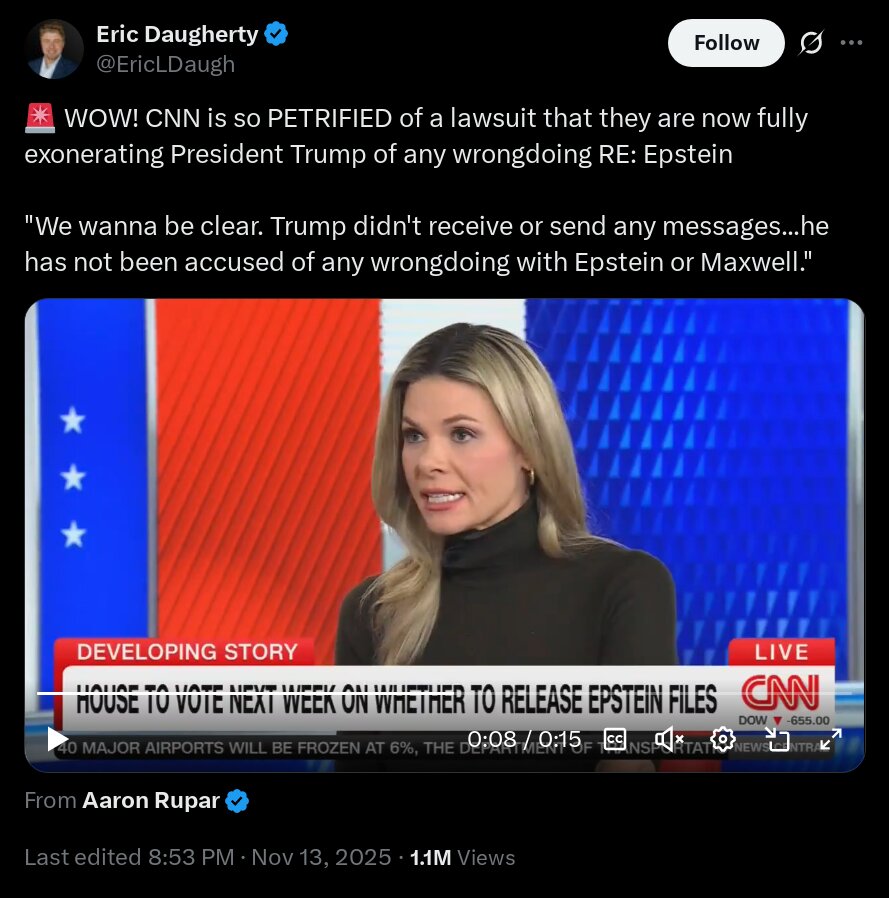889x898 pixels.
Task: Click the Nov 13, 2025 date
Action: tap(321, 857)
